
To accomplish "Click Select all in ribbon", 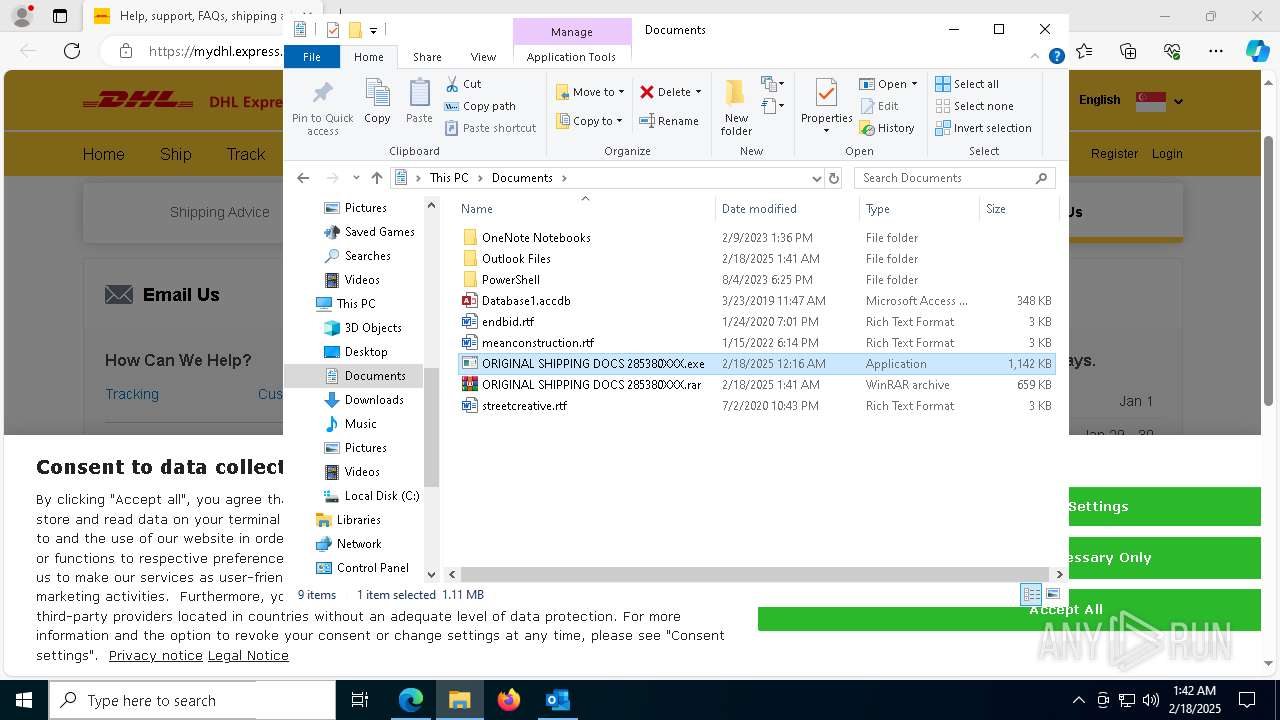I will [967, 84].
